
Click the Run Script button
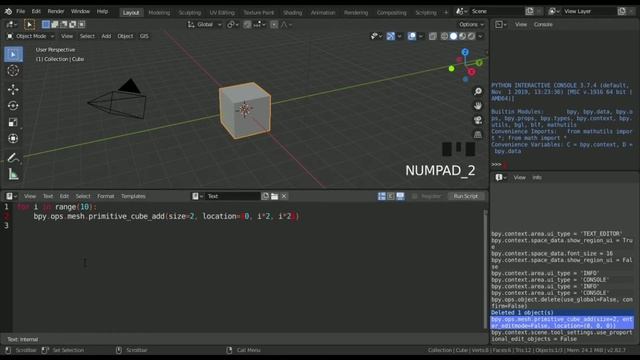click(466, 196)
